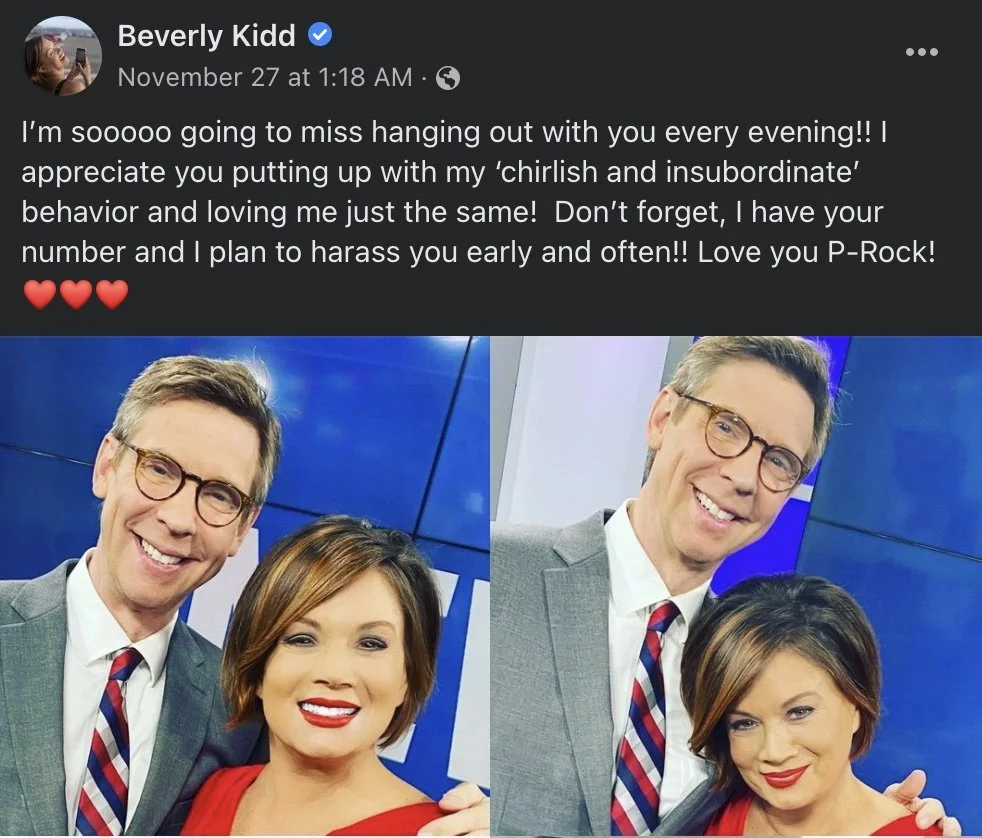Screen dimensions: 982x838
Task: Click the middle red heart emoji
Action: [76, 294]
